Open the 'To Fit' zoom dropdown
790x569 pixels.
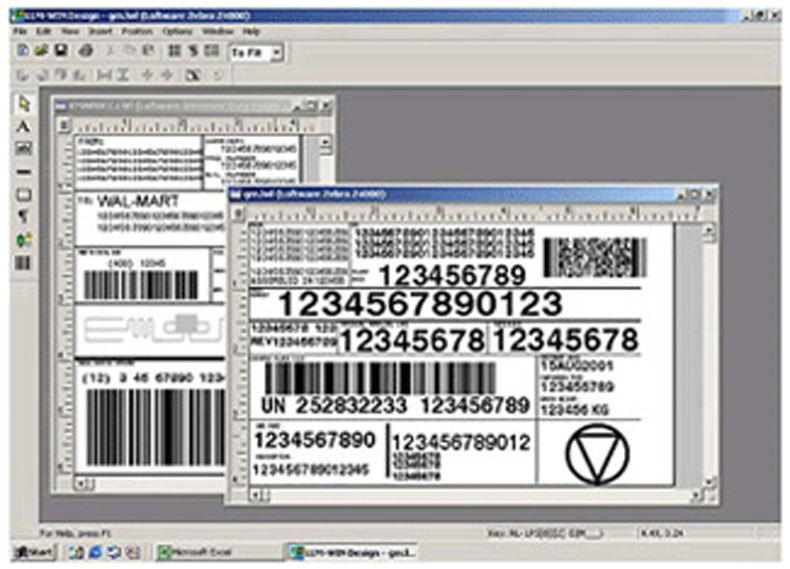pos(277,51)
